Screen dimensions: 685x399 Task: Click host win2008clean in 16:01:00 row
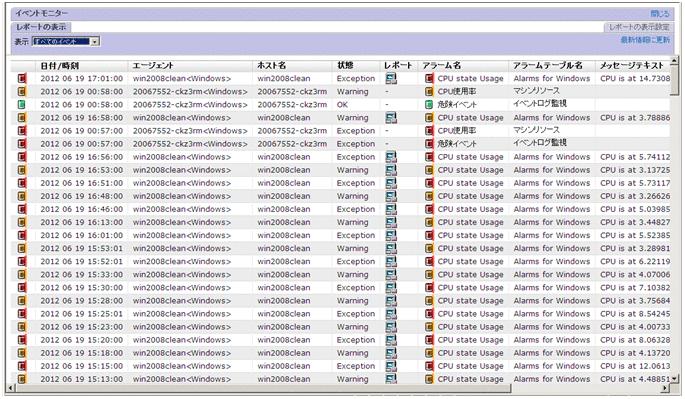(x=284, y=235)
